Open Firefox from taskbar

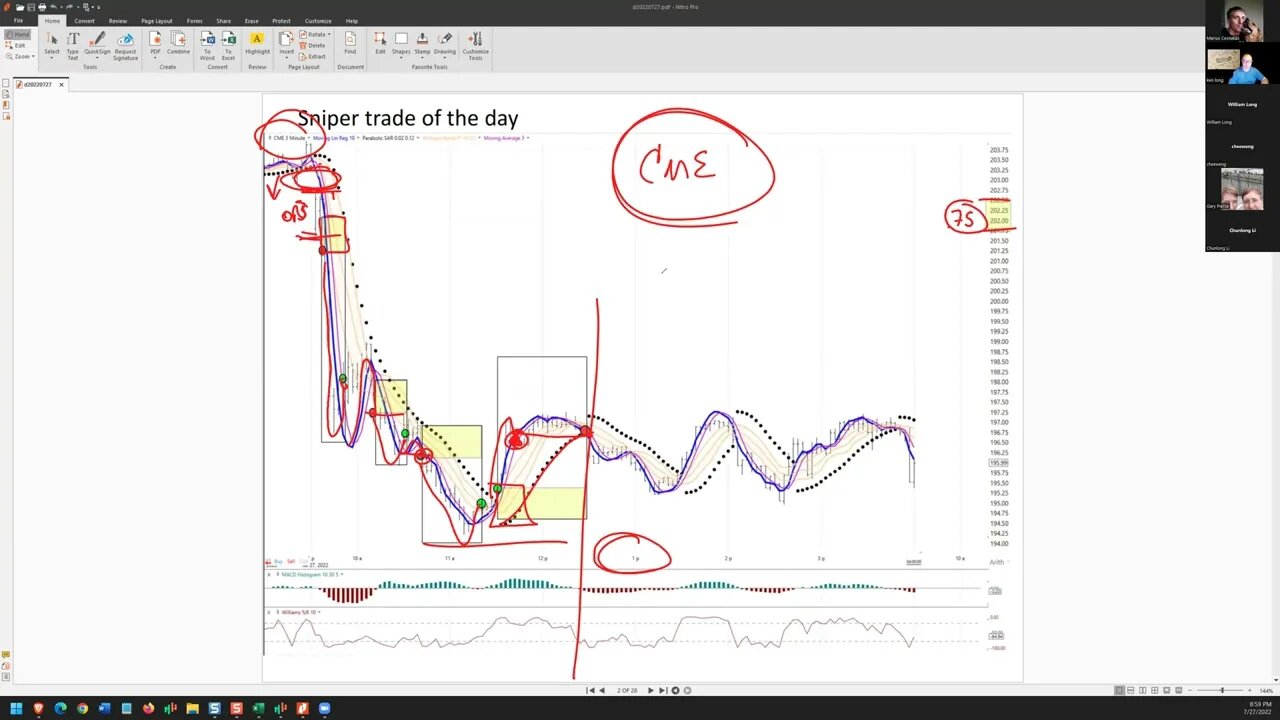point(148,708)
